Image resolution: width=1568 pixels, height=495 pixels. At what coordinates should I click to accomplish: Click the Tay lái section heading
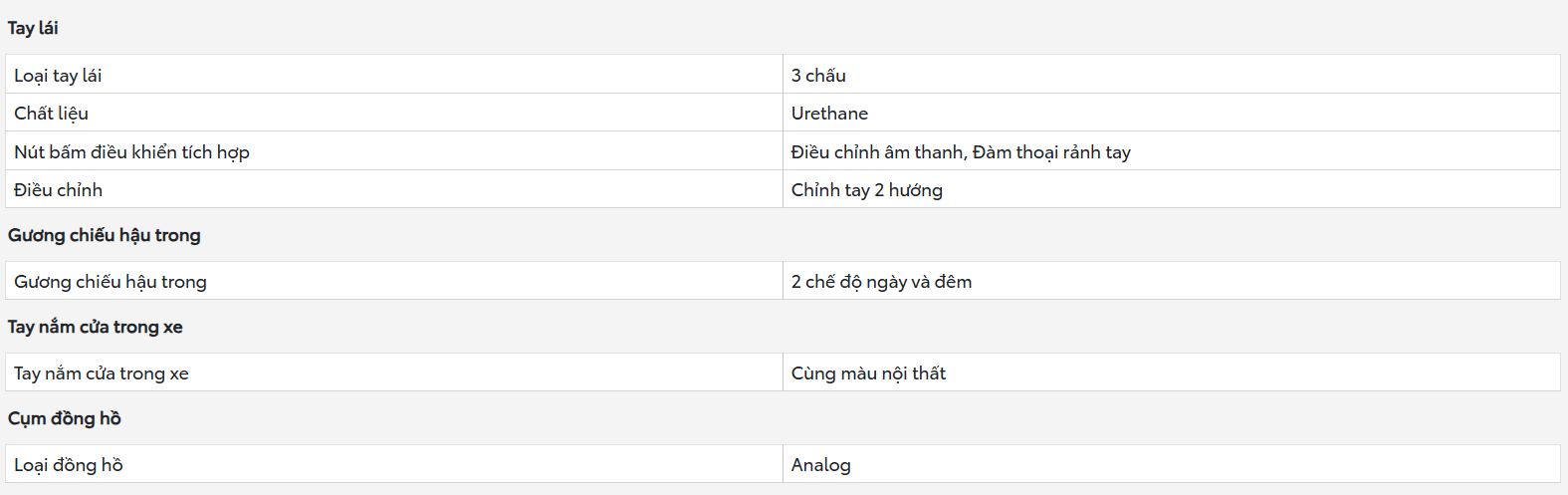[33, 28]
